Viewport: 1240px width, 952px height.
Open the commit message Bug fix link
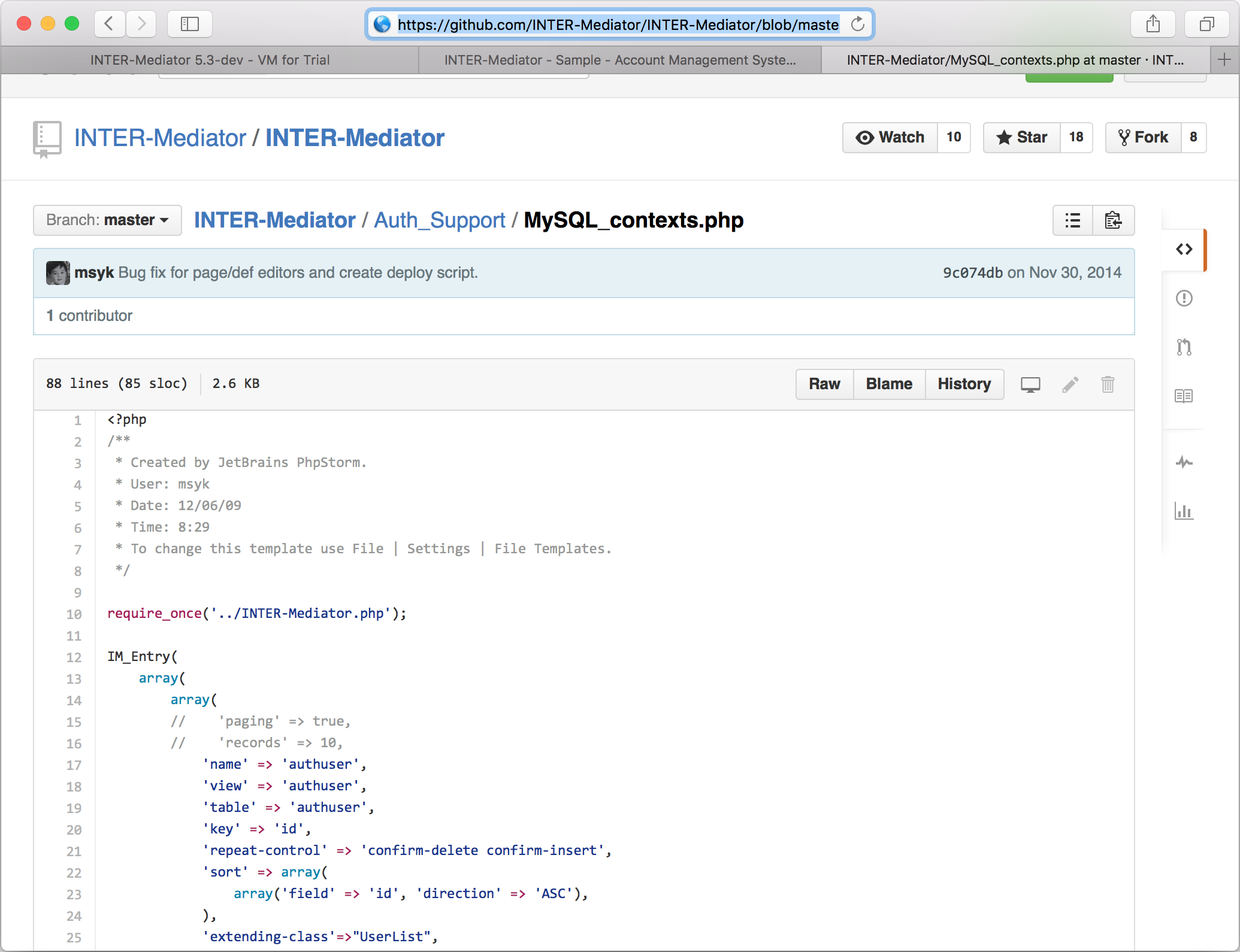tap(298, 273)
